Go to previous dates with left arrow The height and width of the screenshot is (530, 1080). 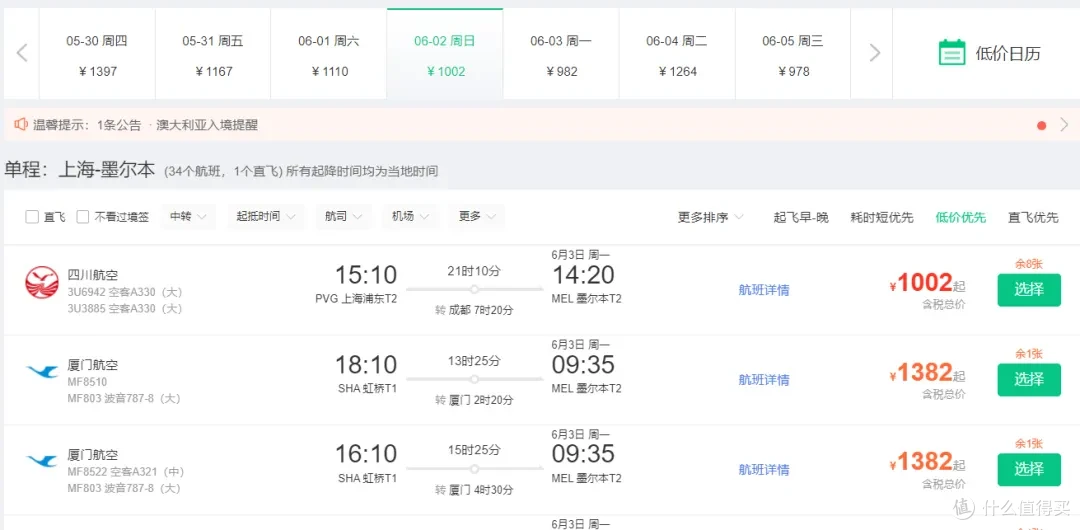tap(21, 54)
